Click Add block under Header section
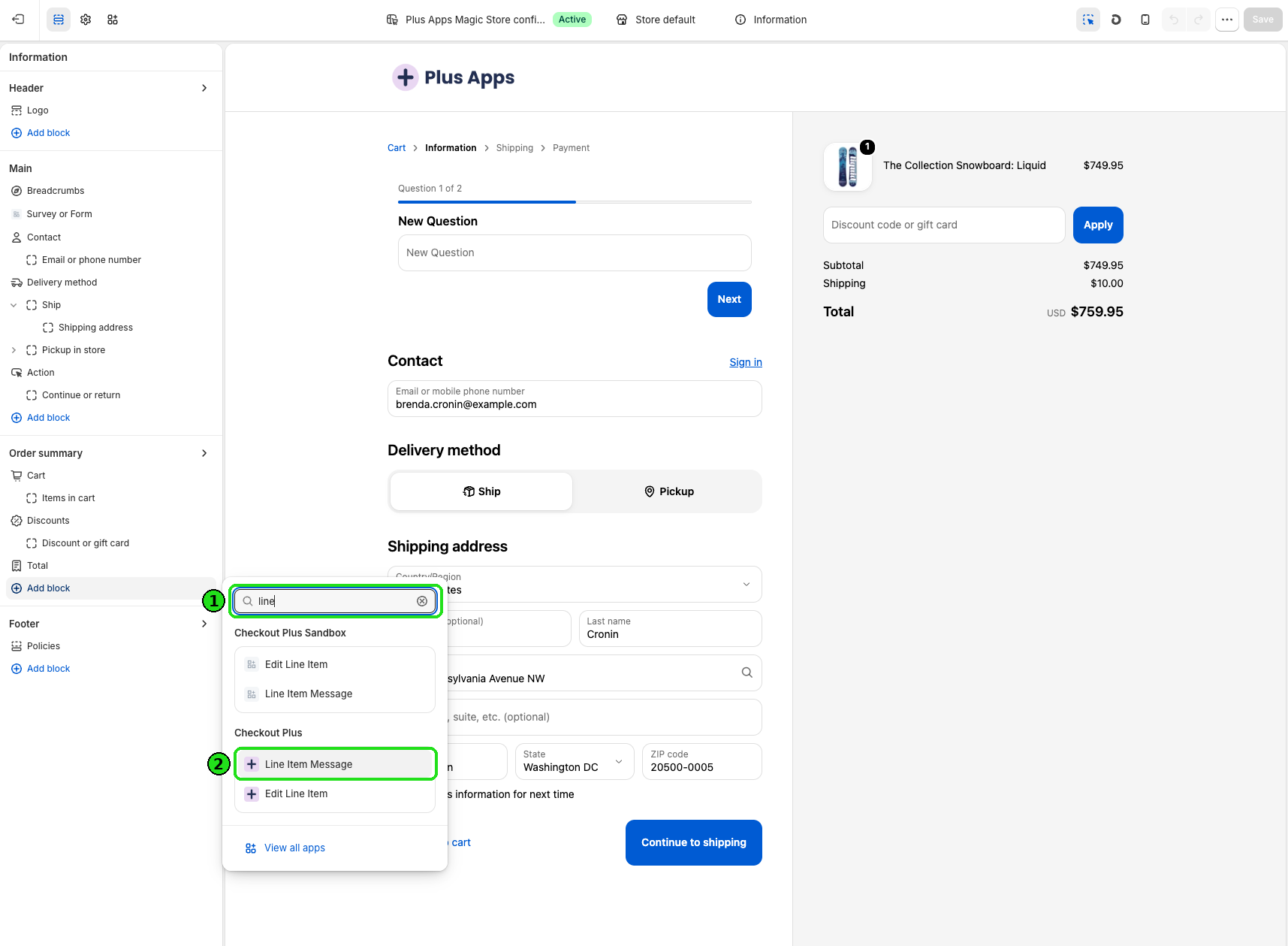 click(41, 133)
